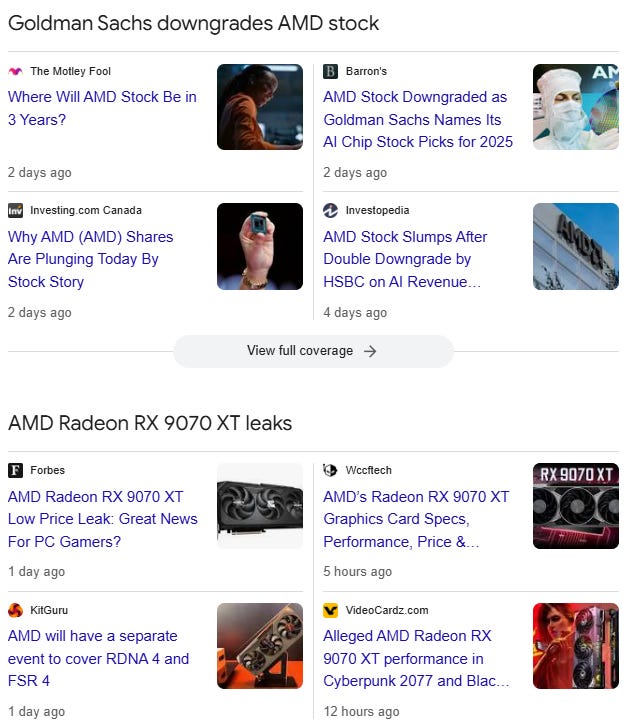The width and height of the screenshot is (631, 723).
Task: Click the Barron's thumbnail with masked technician
Action: pos(576,107)
